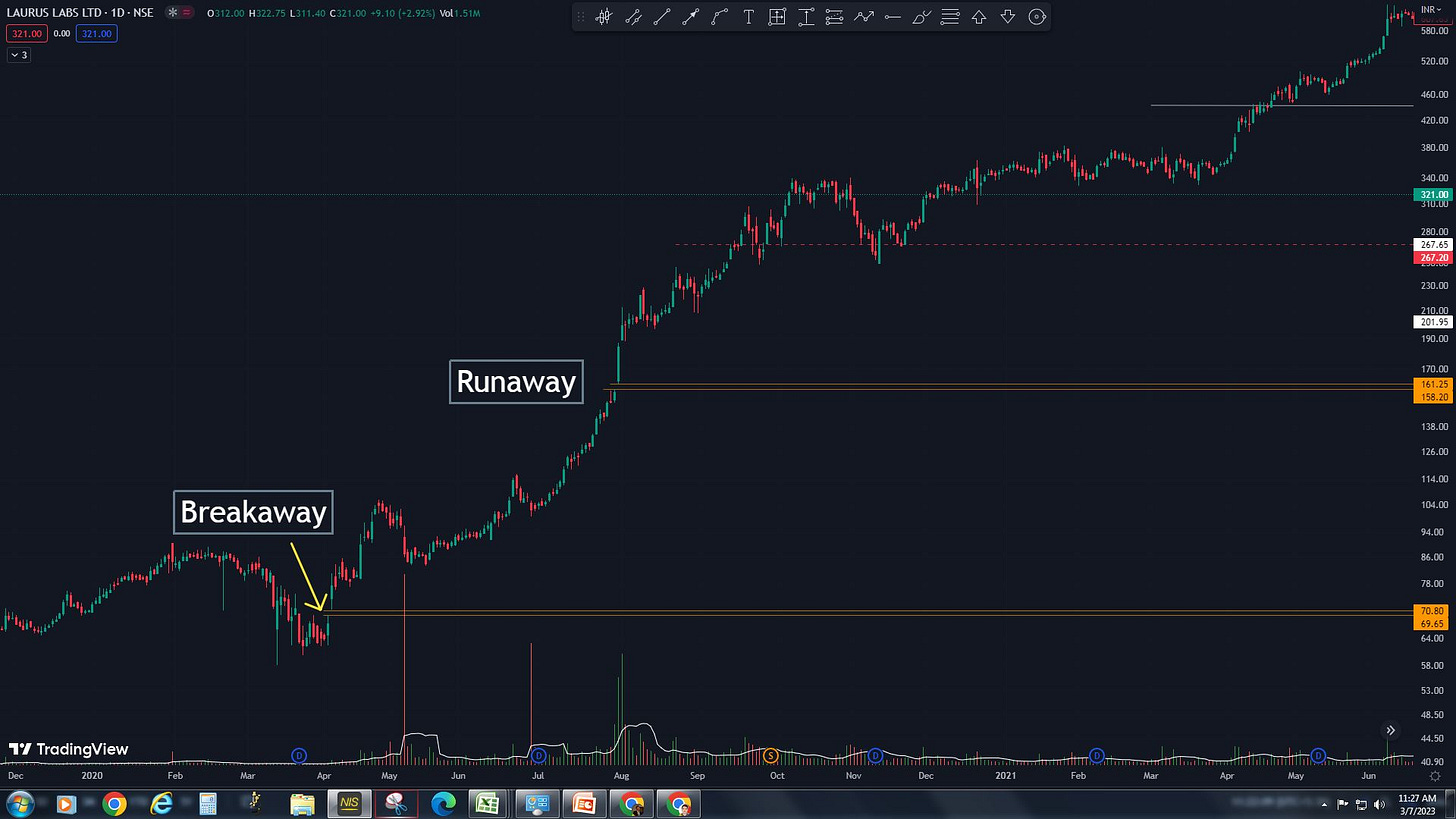Collapse the indicators legend showing 3
The width and height of the screenshot is (1456, 819).
[x=19, y=55]
